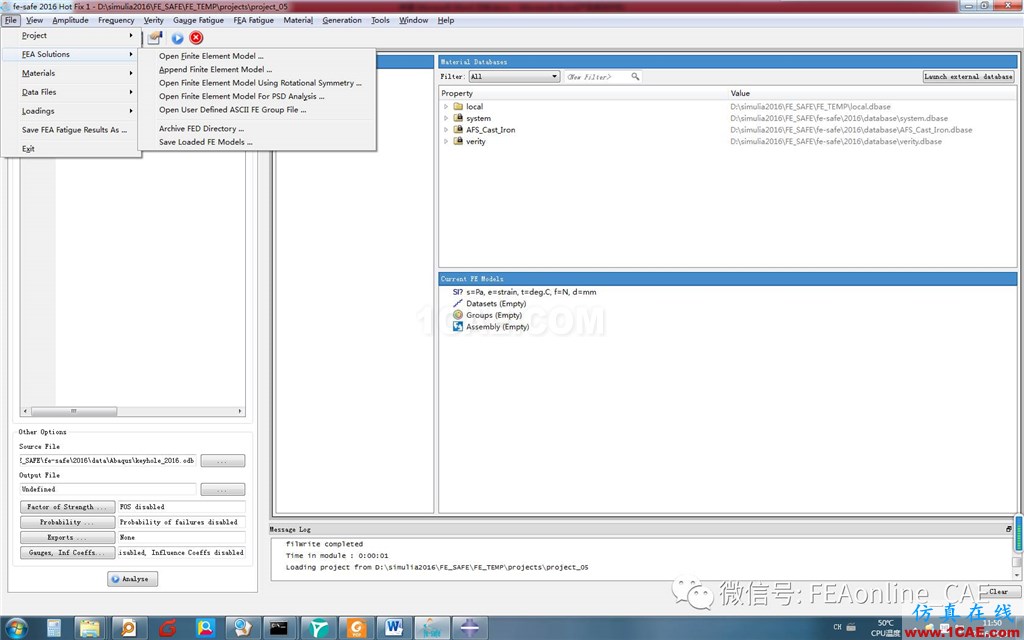Click the Analyse button
The width and height of the screenshot is (1024, 640).
133,579
